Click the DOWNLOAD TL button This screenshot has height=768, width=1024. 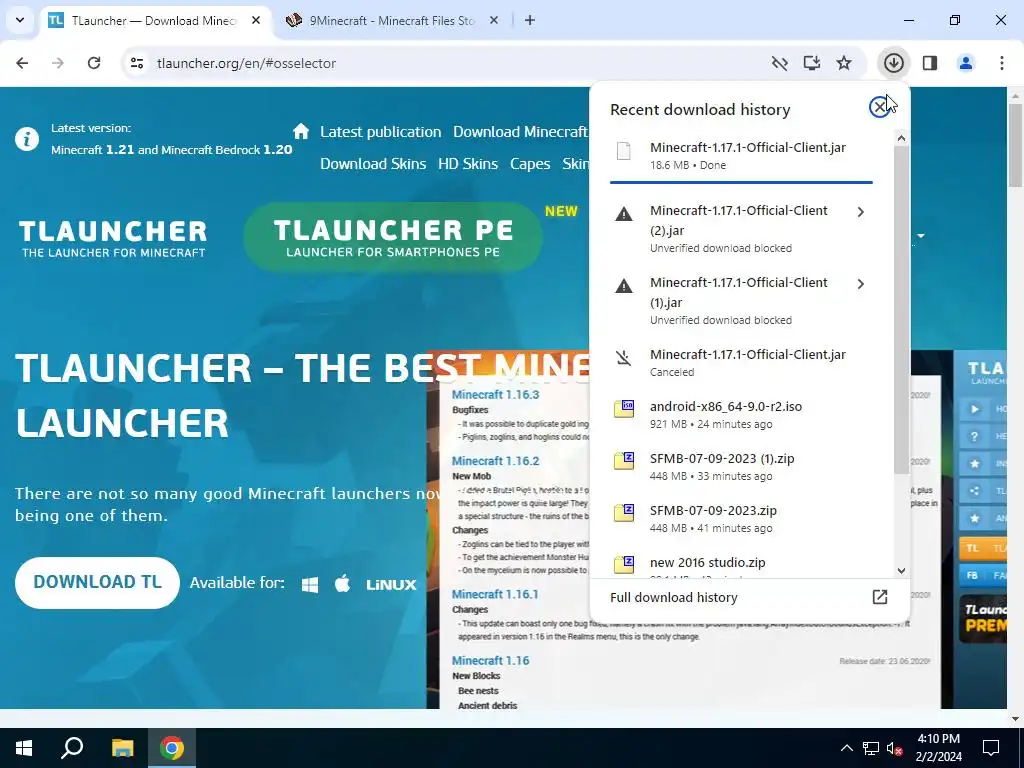coord(97,583)
